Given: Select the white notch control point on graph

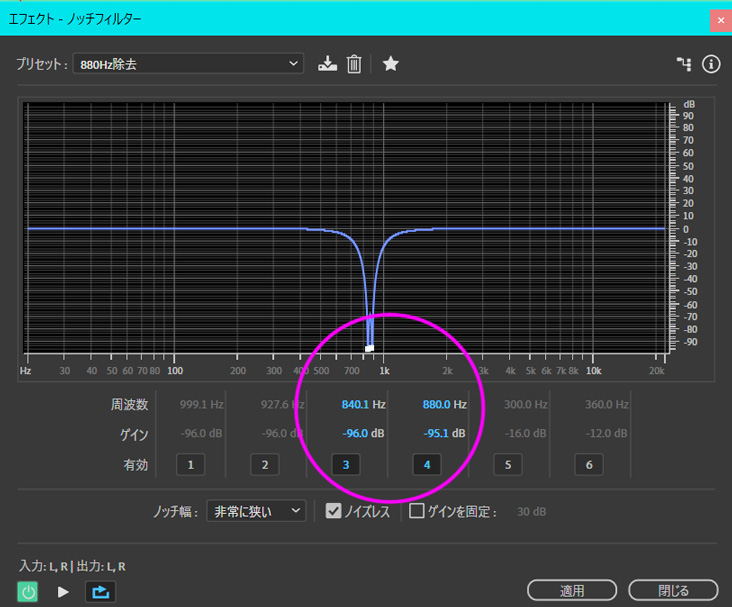Looking at the screenshot, I should tap(369, 348).
